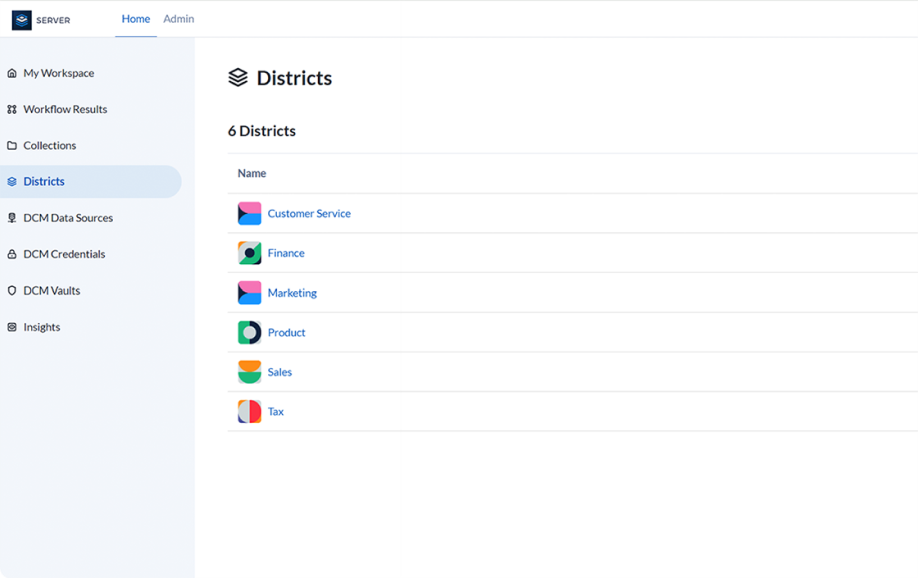
Task: Click the Insights icon in sidebar
Action: (11, 326)
